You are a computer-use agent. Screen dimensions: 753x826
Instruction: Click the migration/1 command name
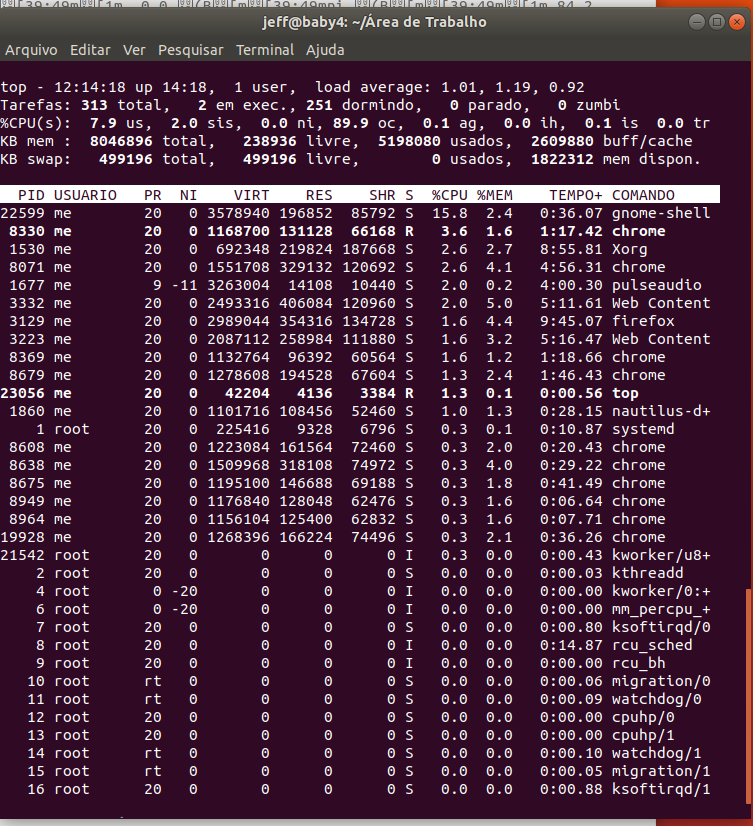pos(661,771)
